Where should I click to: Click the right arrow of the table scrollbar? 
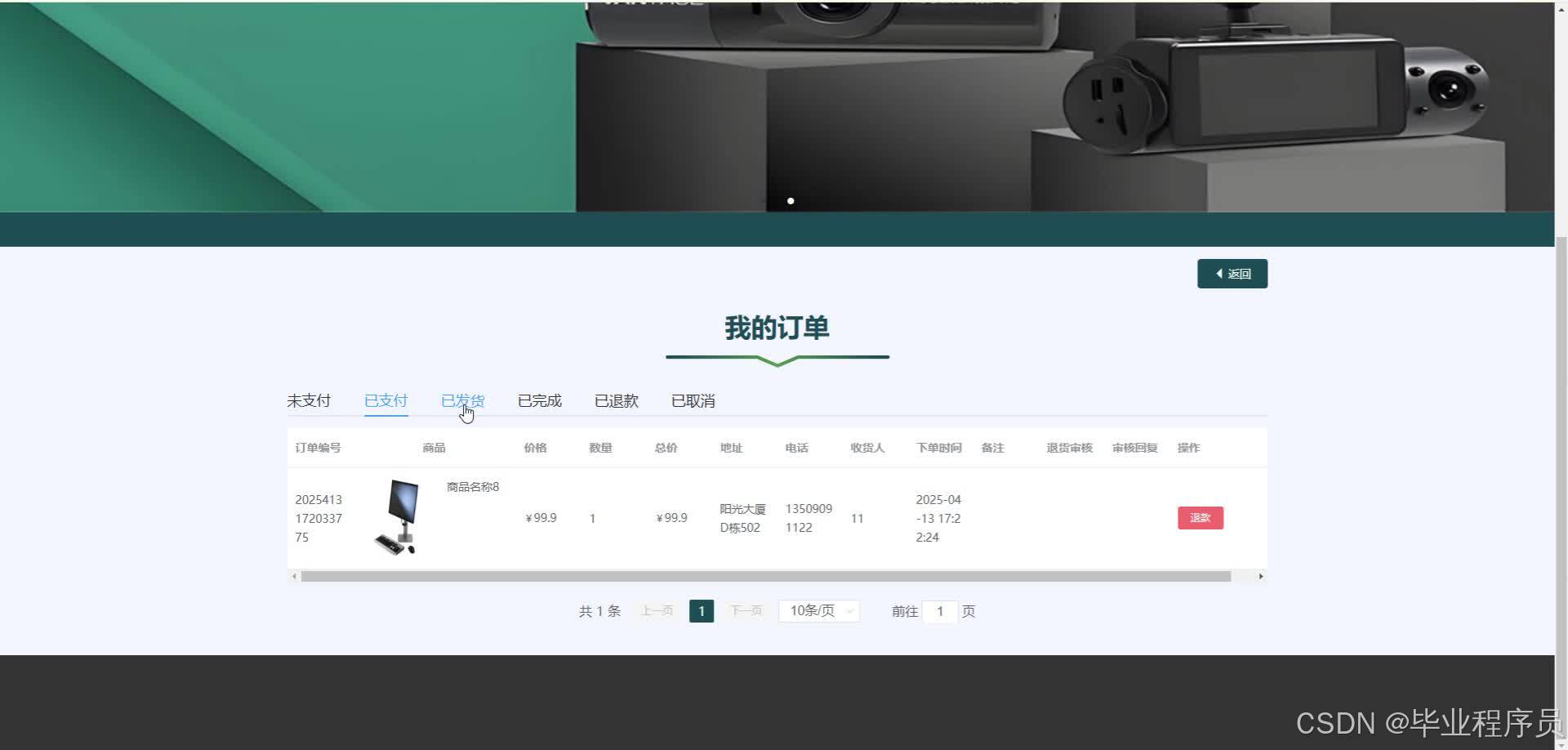[1260, 576]
